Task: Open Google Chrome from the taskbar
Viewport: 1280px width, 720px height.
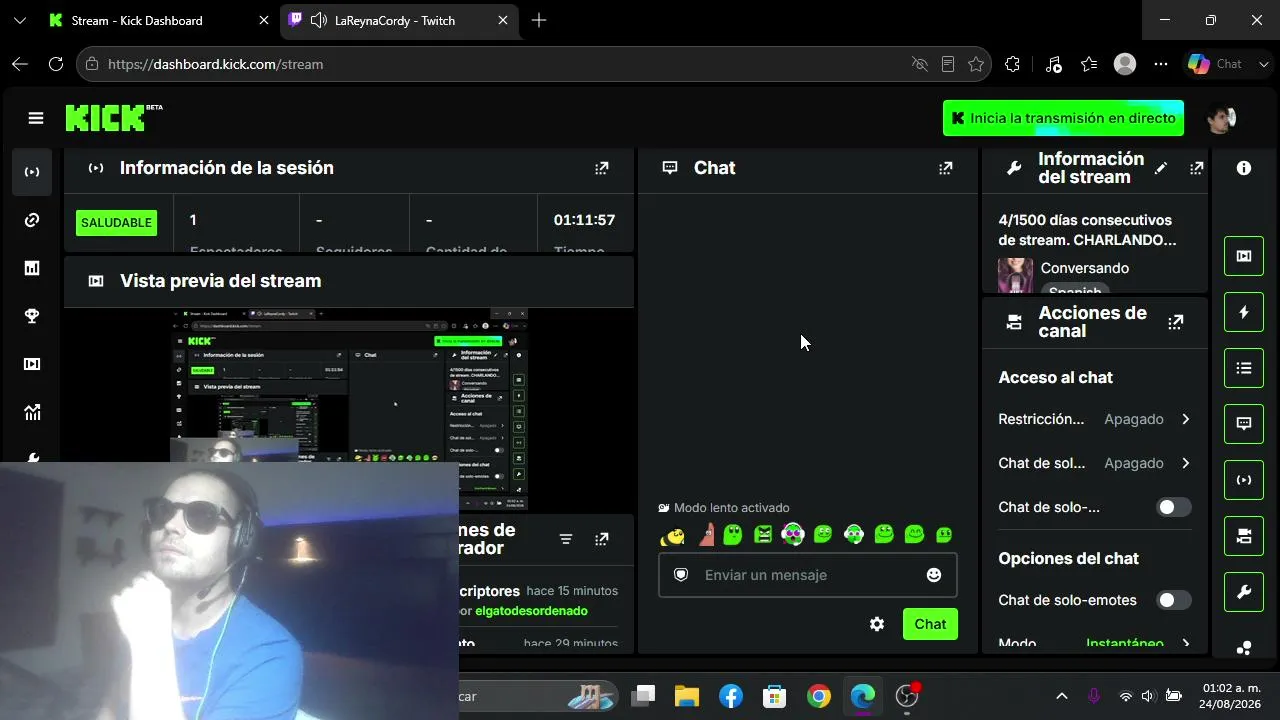Action: (819, 696)
